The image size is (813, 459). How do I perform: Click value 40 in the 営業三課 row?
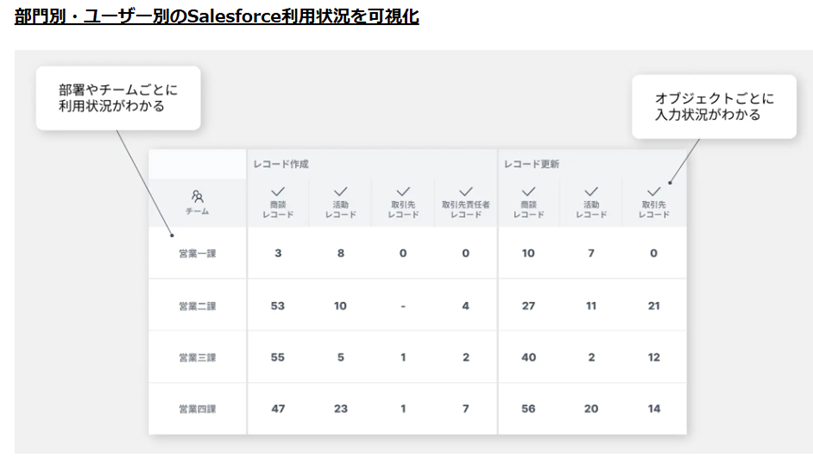(x=528, y=357)
